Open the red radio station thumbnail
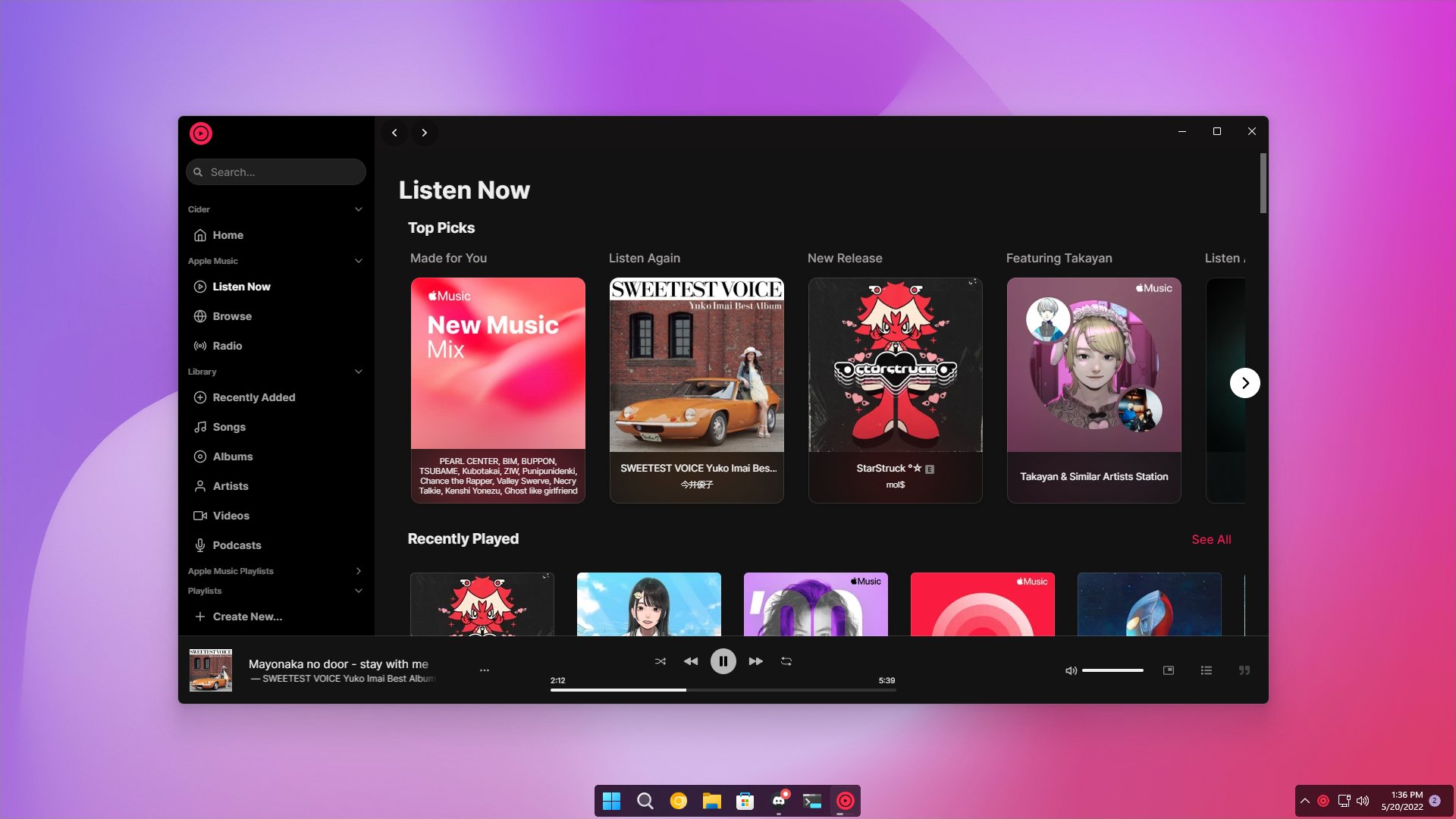1456x819 pixels. pyautogui.click(x=983, y=604)
